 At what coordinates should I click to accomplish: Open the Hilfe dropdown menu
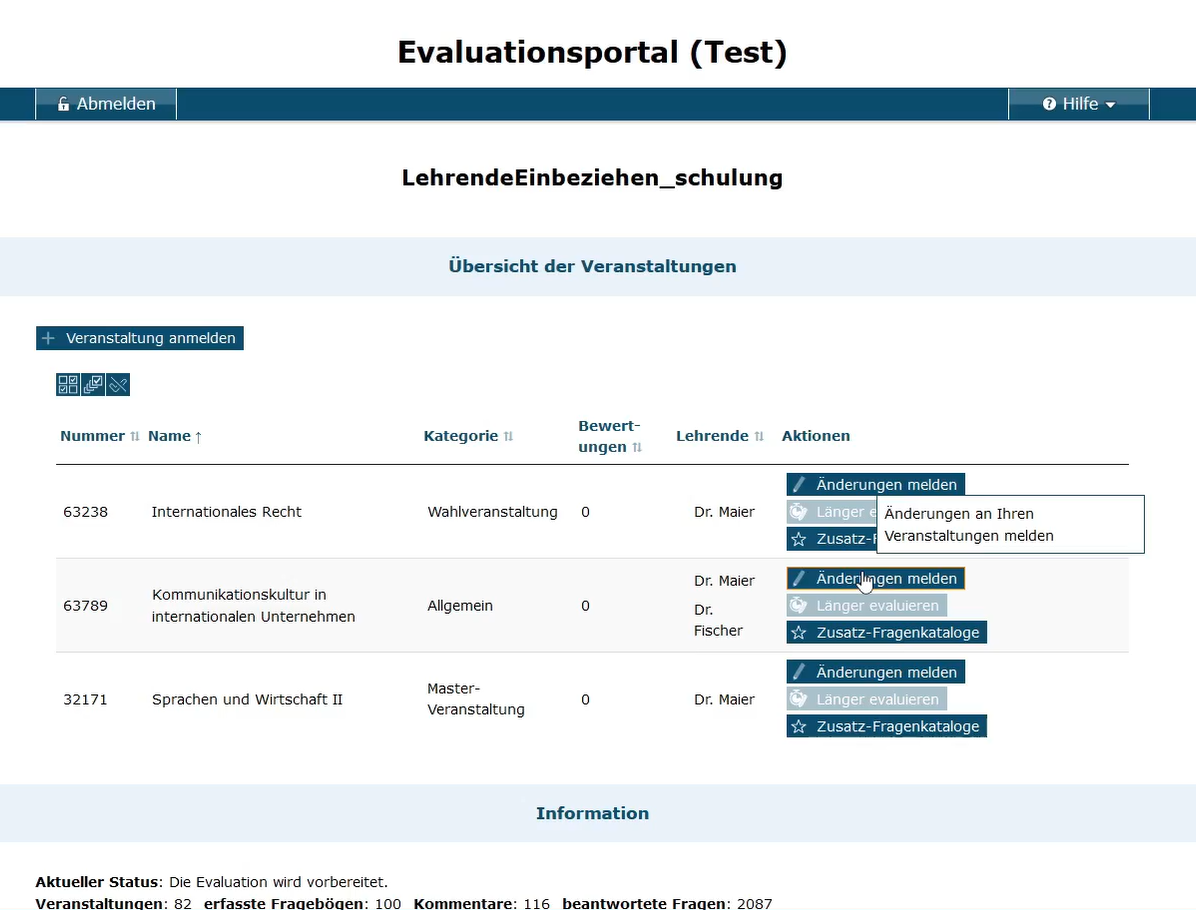tap(1078, 104)
